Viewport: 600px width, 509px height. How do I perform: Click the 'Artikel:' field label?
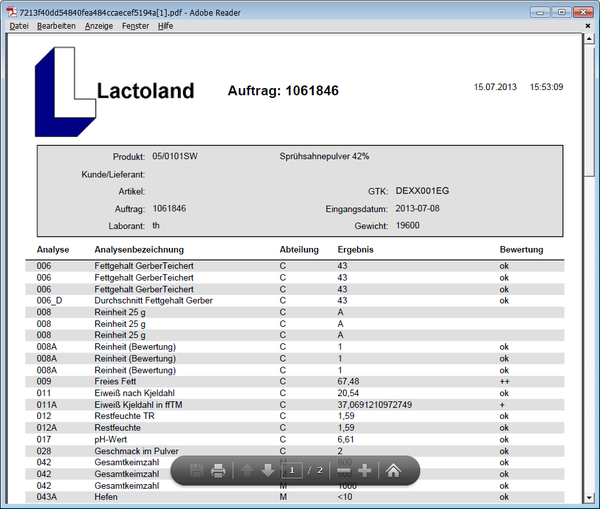pyautogui.click(x=131, y=191)
